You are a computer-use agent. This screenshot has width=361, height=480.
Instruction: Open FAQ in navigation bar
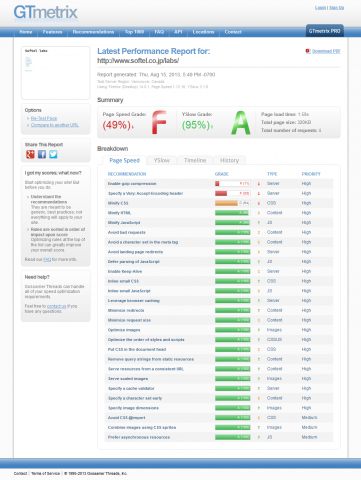click(159, 32)
